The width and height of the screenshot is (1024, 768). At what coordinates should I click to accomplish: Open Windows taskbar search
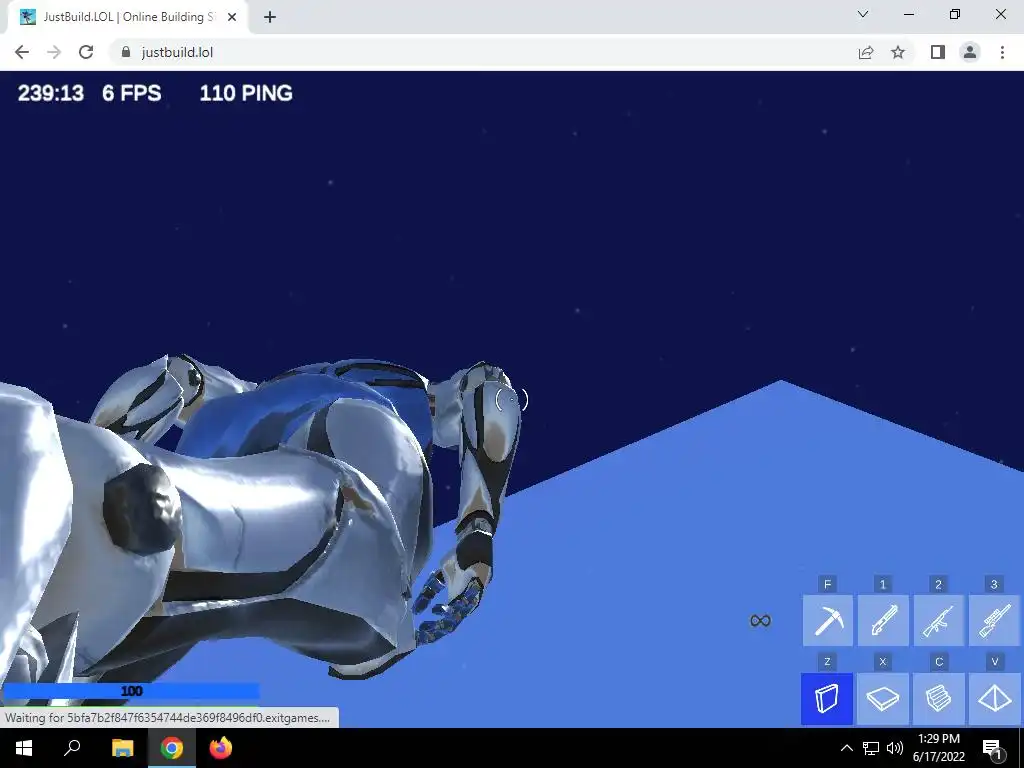72,748
